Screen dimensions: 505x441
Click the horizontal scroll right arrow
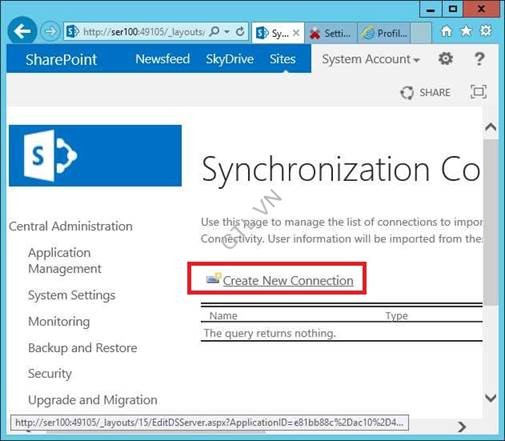[x=462, y=427]
